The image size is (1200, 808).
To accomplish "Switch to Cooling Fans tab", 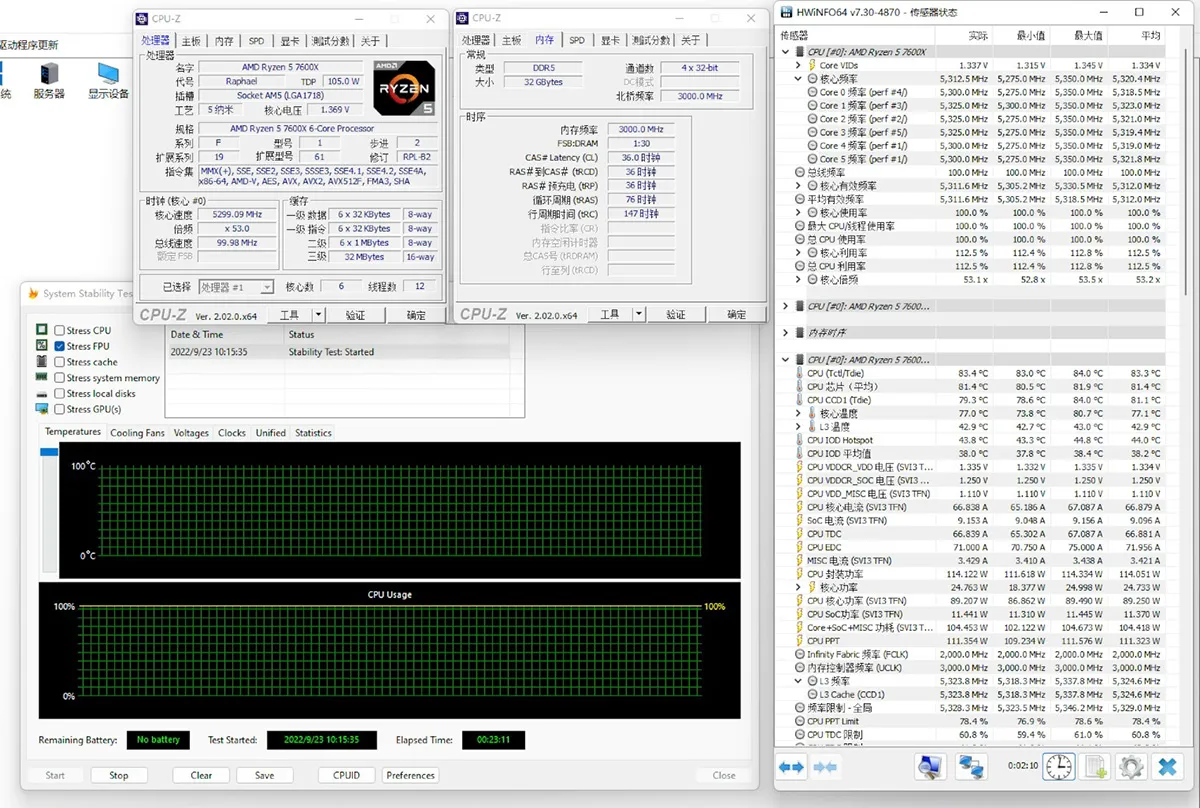I will pyautogui.click(x=137, y=433).
